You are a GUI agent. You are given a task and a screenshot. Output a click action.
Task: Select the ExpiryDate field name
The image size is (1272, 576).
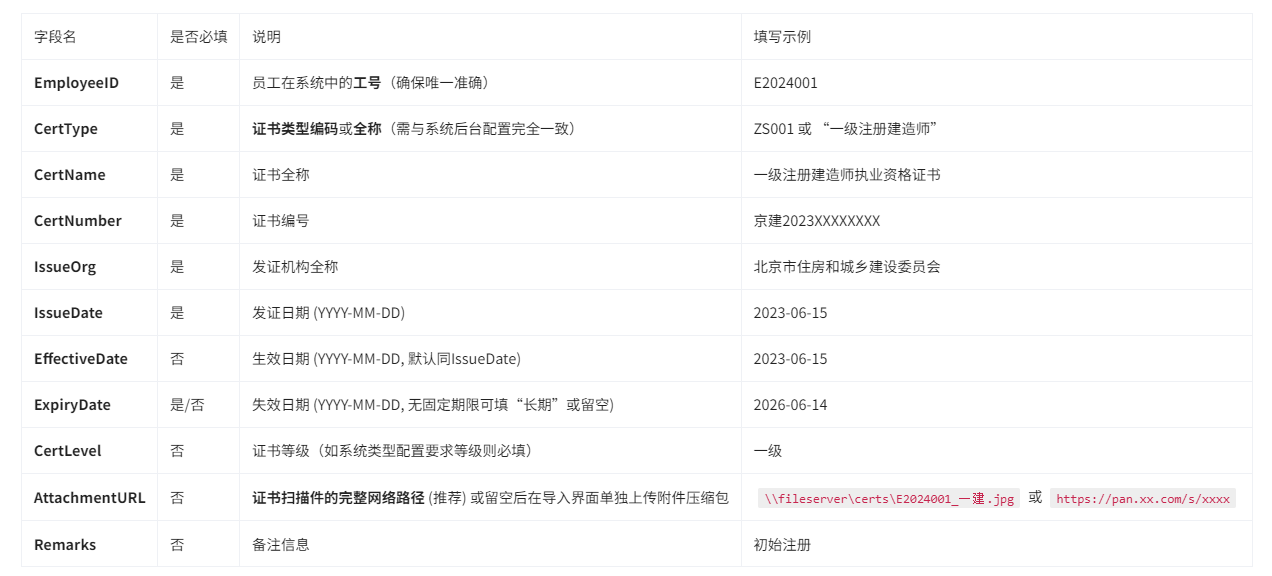[72, 405]
